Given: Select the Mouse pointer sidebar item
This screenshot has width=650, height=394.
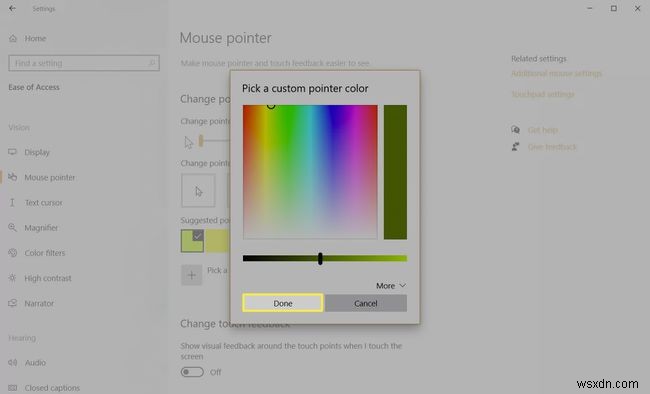Looking at the screenshot, I should pos(49,178).
